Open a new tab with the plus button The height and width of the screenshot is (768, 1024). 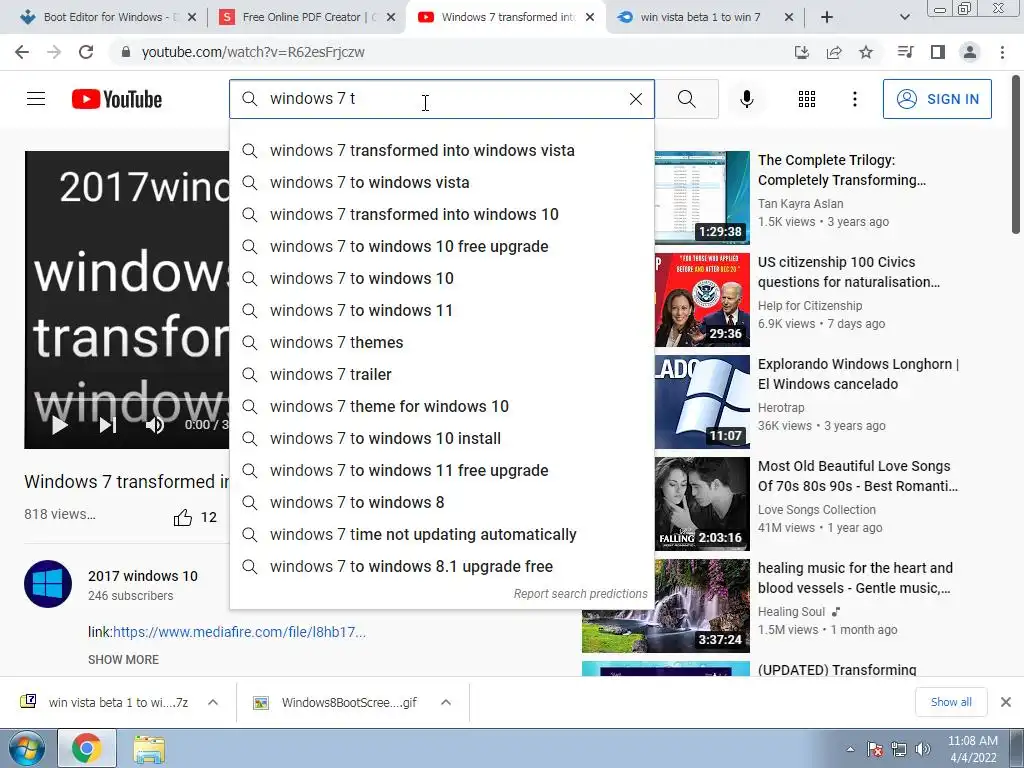(x=827, y=18)
